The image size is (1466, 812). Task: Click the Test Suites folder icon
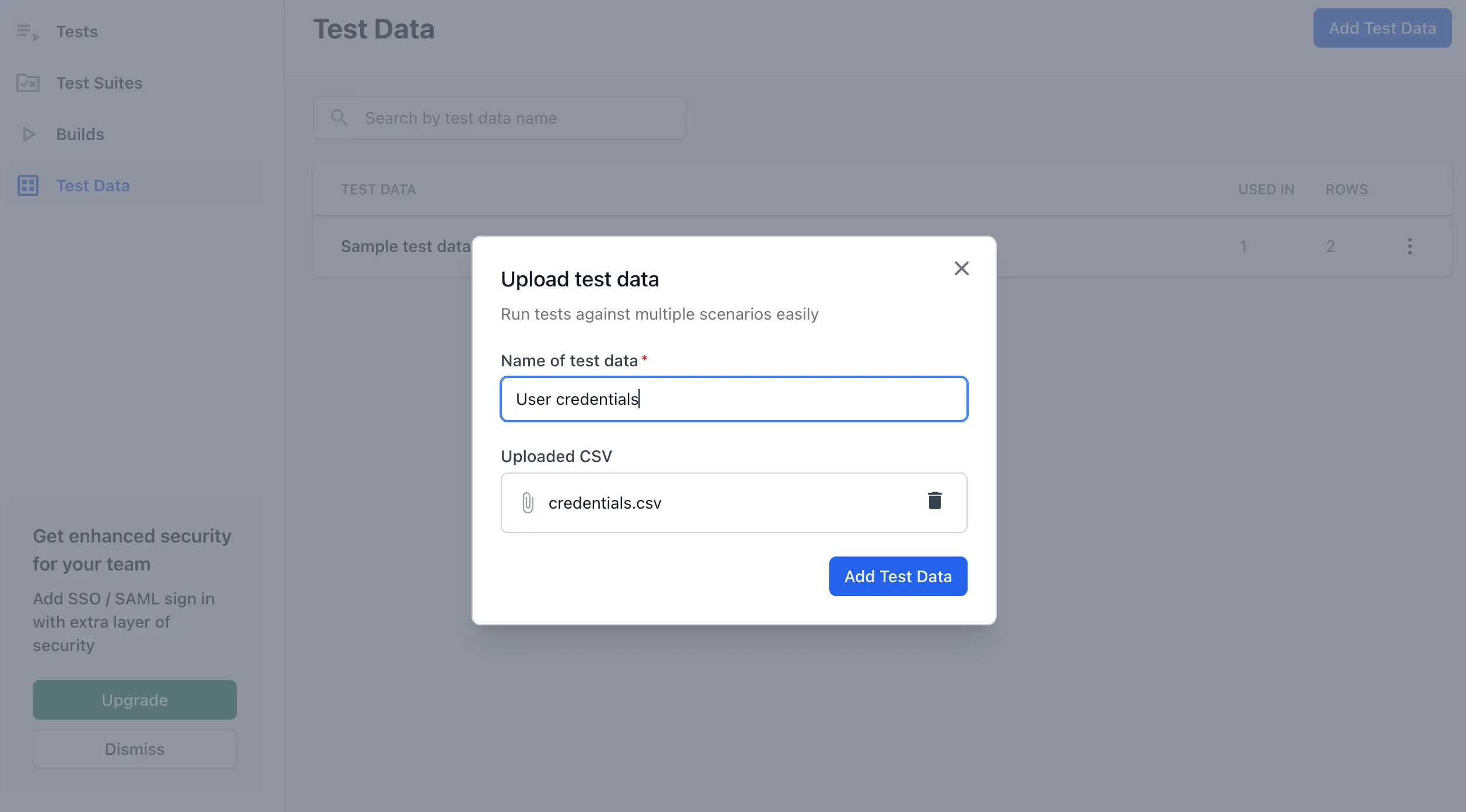pyautogui.click(x=27, y=83)
